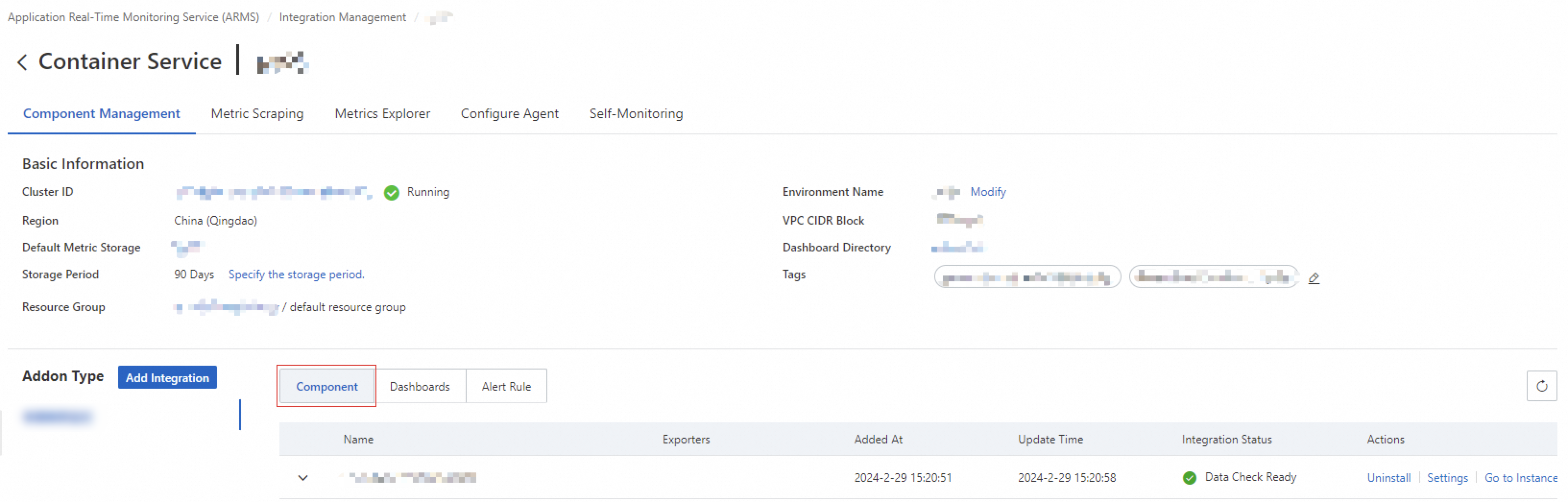Click the Added At column header

coord(879,439)
